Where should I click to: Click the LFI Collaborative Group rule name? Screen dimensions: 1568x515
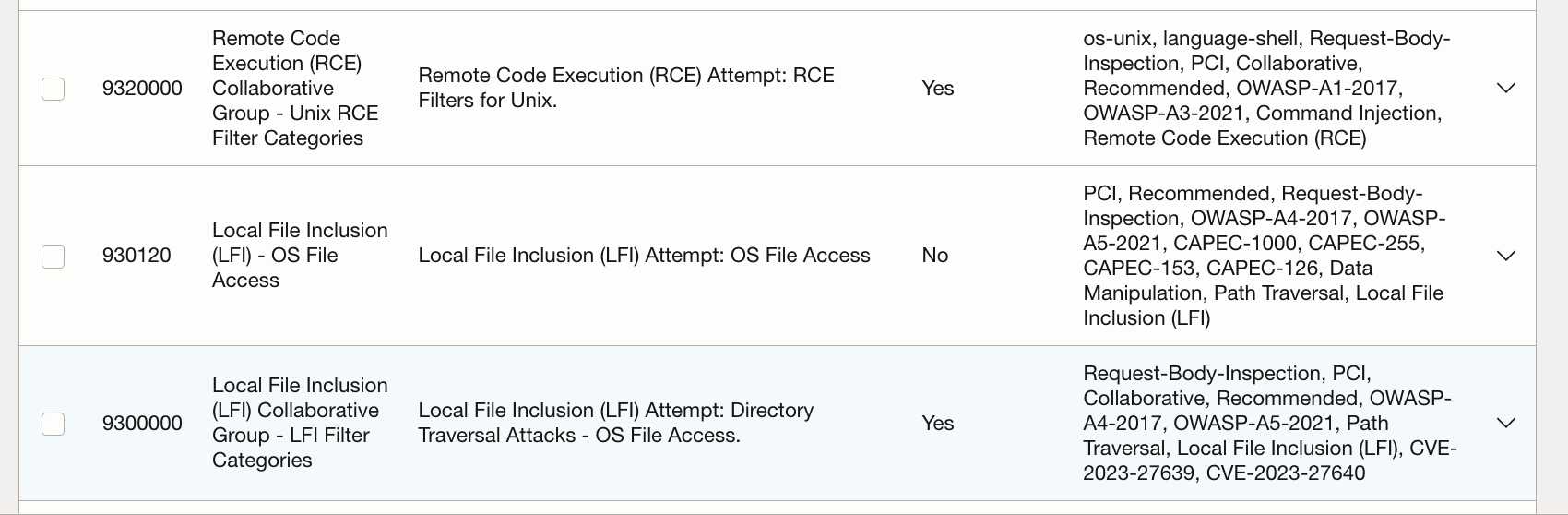coord(300,423)
